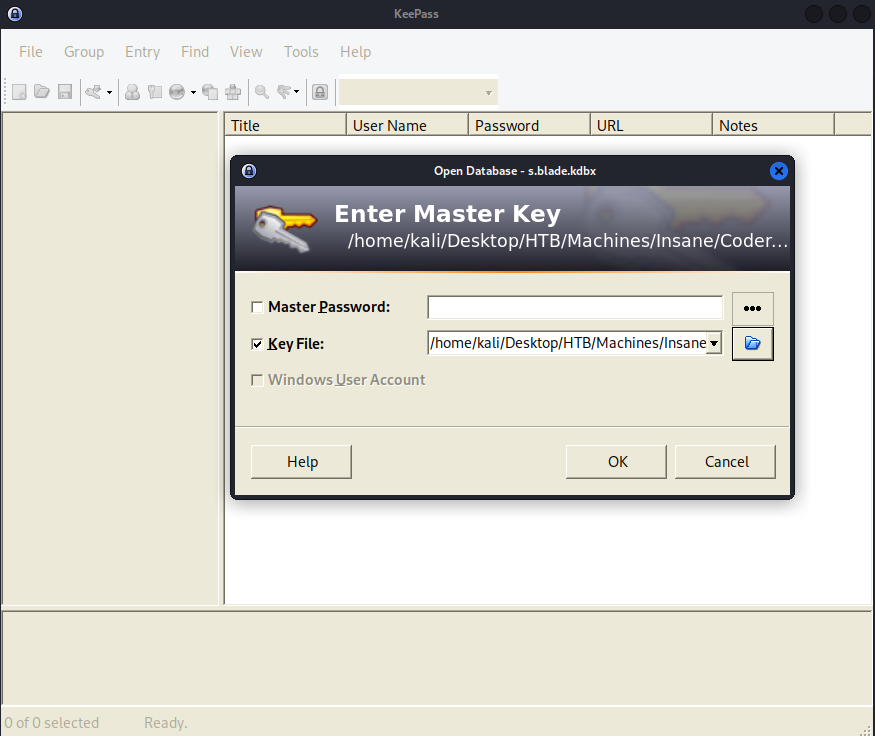Viewport: 875px width, 736px height.
Task: Open a database using the toolbar icon
Action: click(41, 91)
